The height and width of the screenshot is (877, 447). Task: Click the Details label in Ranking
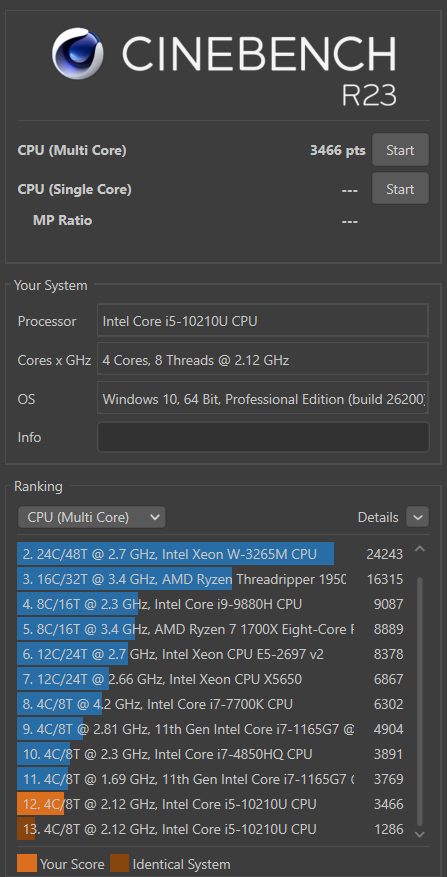point(378,517)
